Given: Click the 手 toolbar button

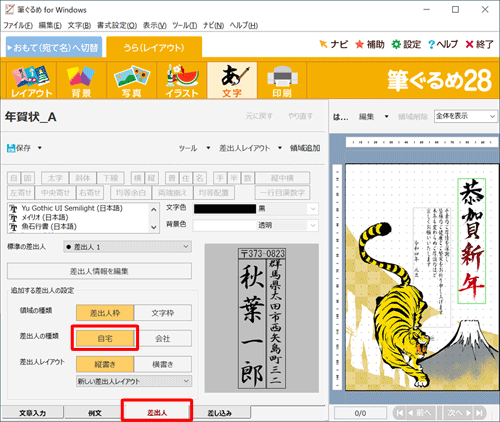Looking at the screenshot, I should tap(220, 178).
